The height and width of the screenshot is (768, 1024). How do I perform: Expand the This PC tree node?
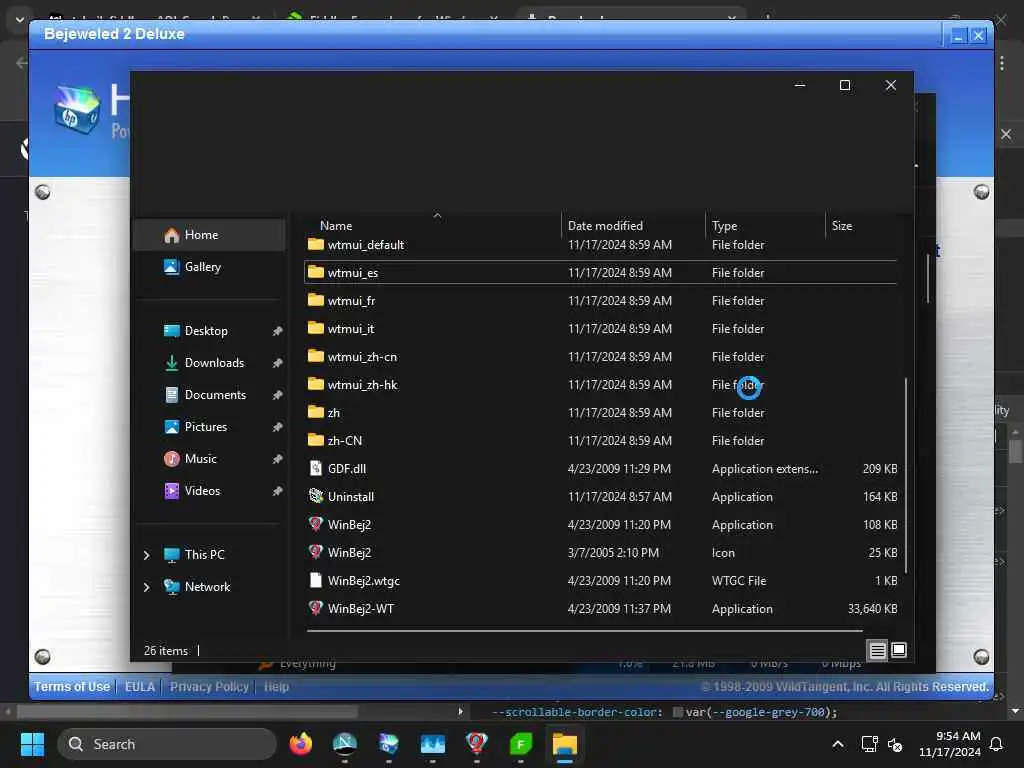coord(146,555)
